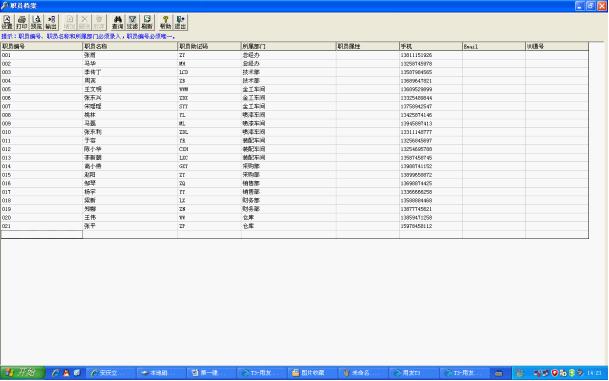Click the 职员编号 column header
This screenshot has height=381, width=609.
point(42,46)
